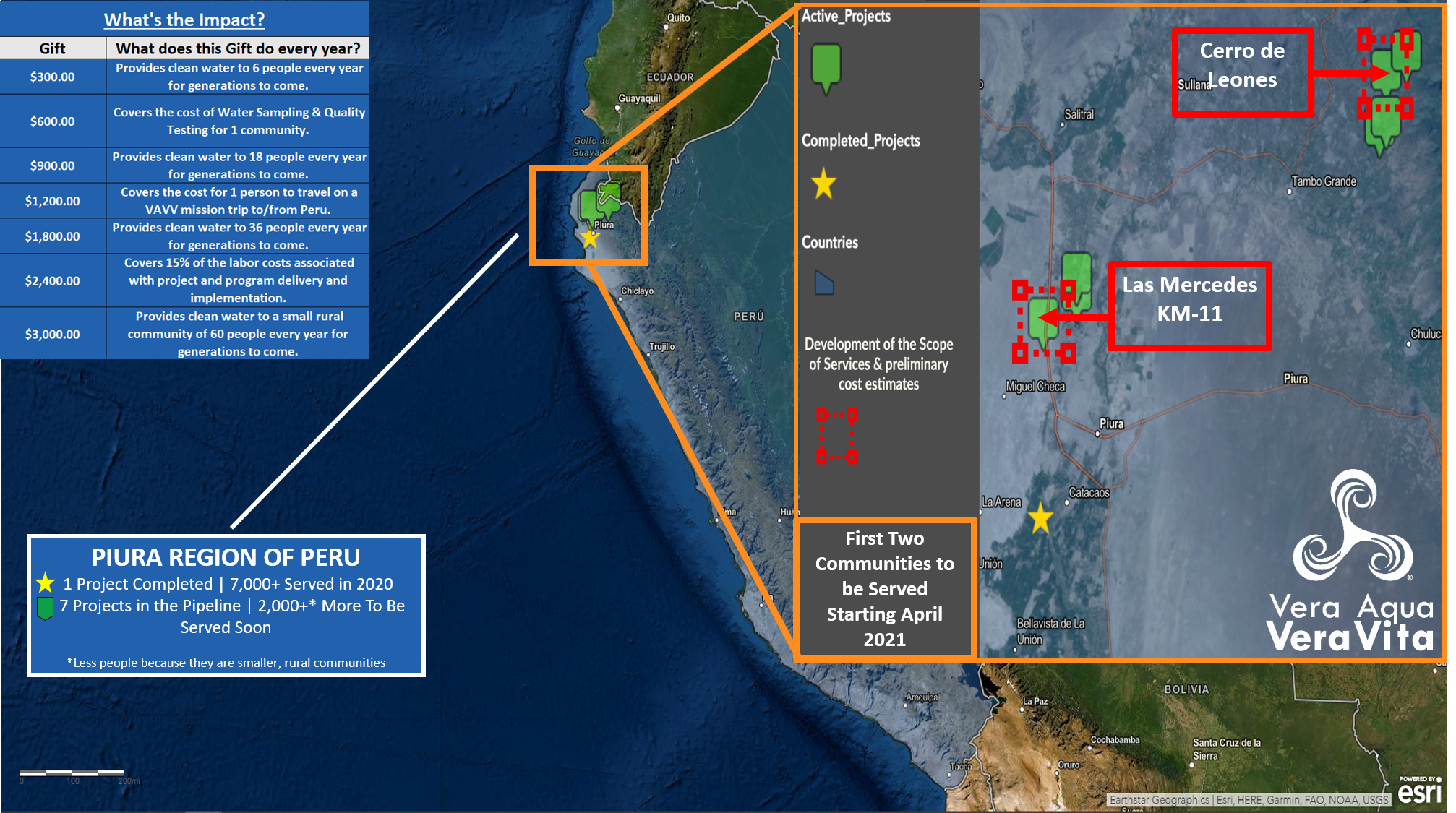Screen dimensions: 1456x813
Task: Click the red dashed square legend symbol
Action: pyautogui.click(x=836, y=436)
